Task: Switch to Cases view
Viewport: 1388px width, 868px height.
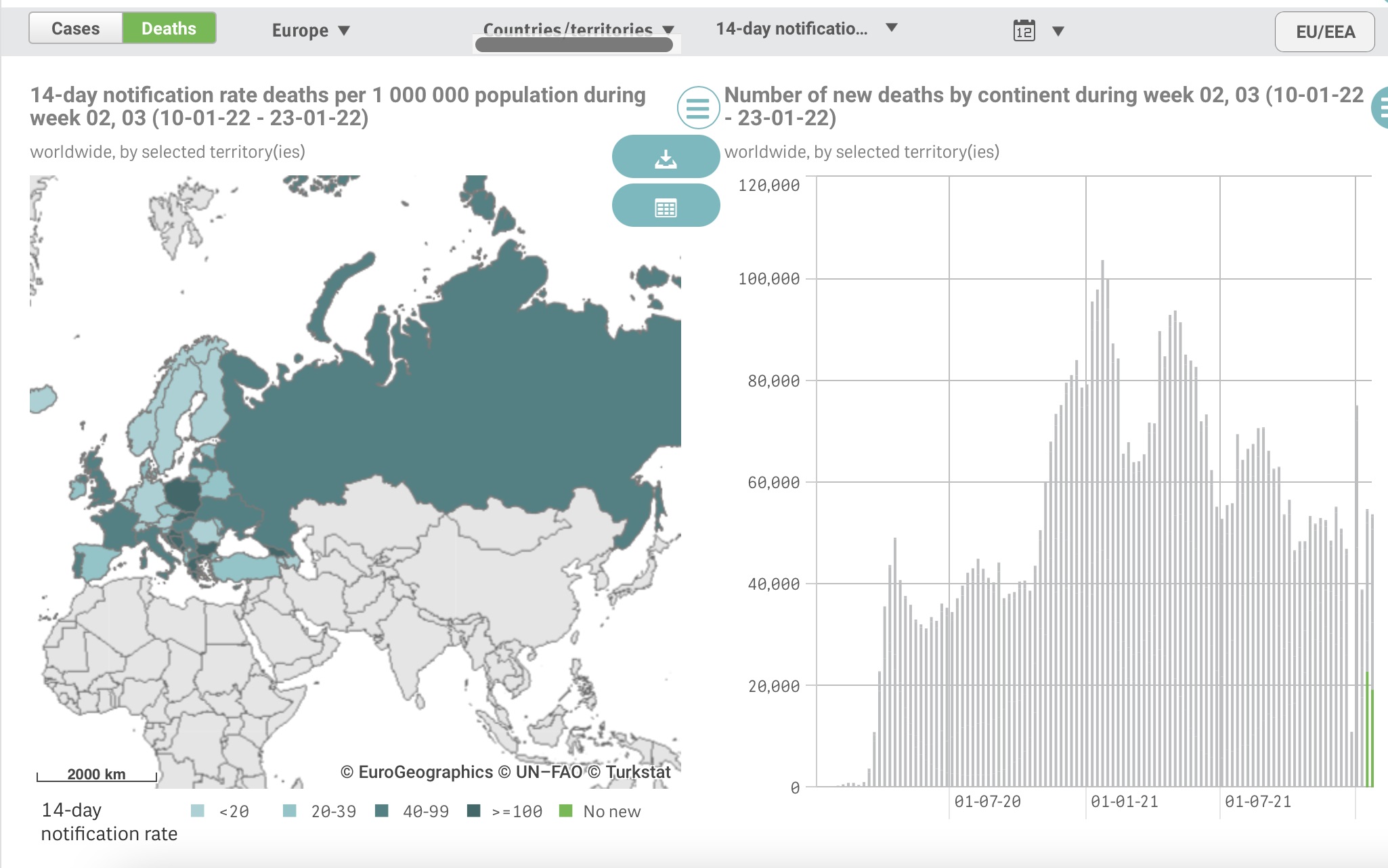Action: click(x=76, y=28)
